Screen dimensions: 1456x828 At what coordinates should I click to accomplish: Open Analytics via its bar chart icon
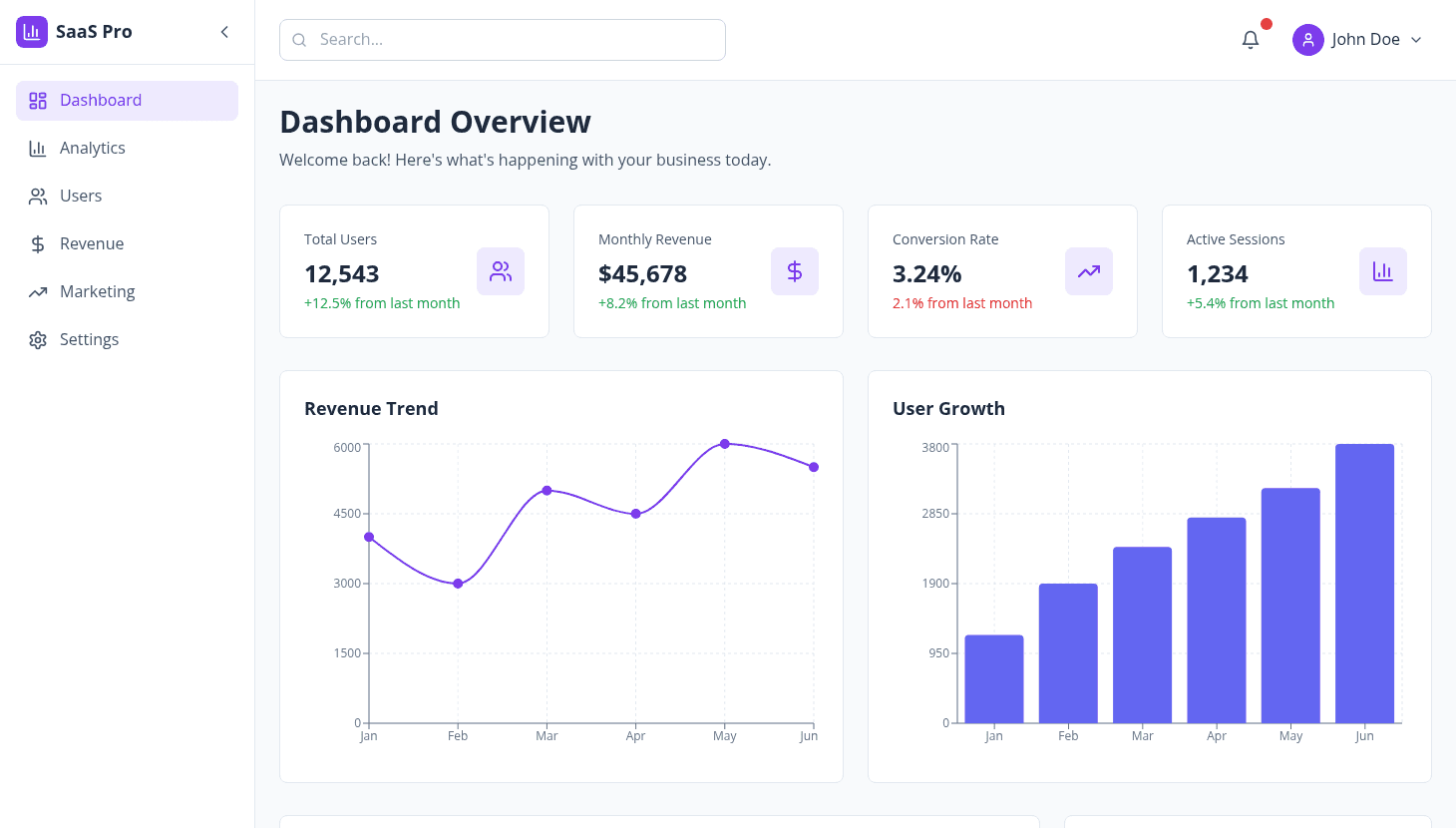tap(38, 148)
